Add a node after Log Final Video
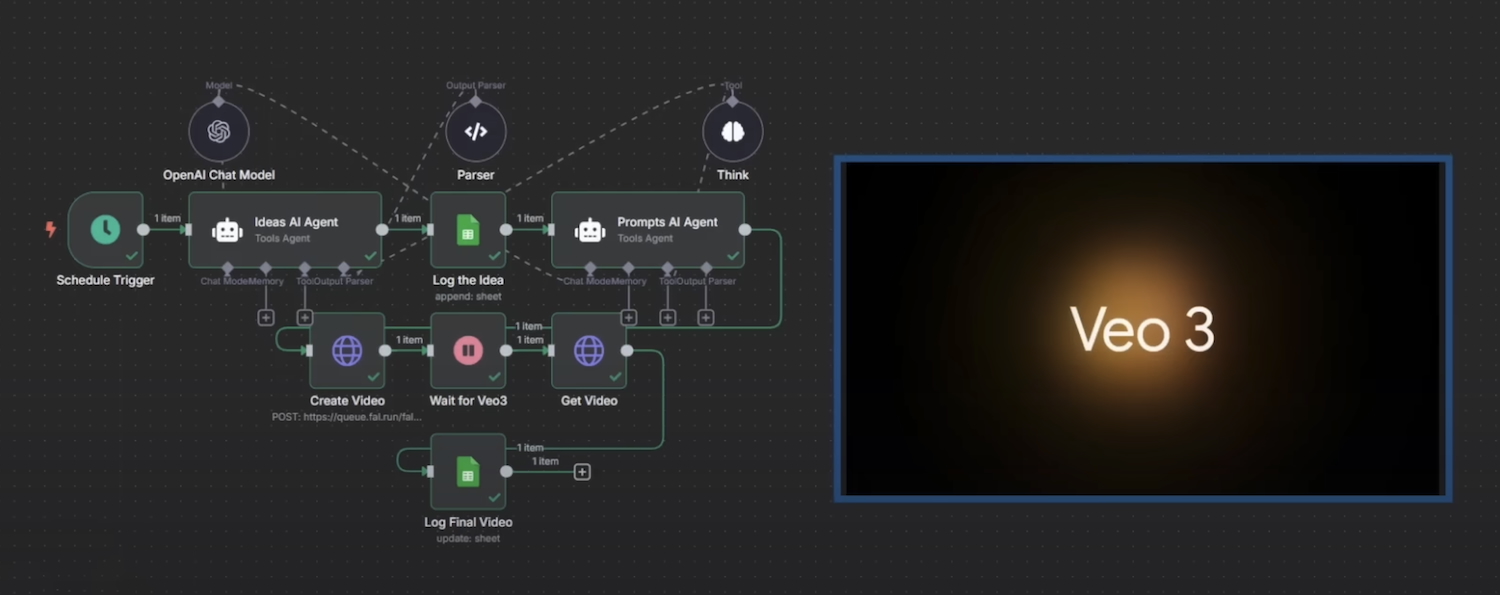Image resolution: width=1500 pixels, height=595 pixels. [582, 472]
